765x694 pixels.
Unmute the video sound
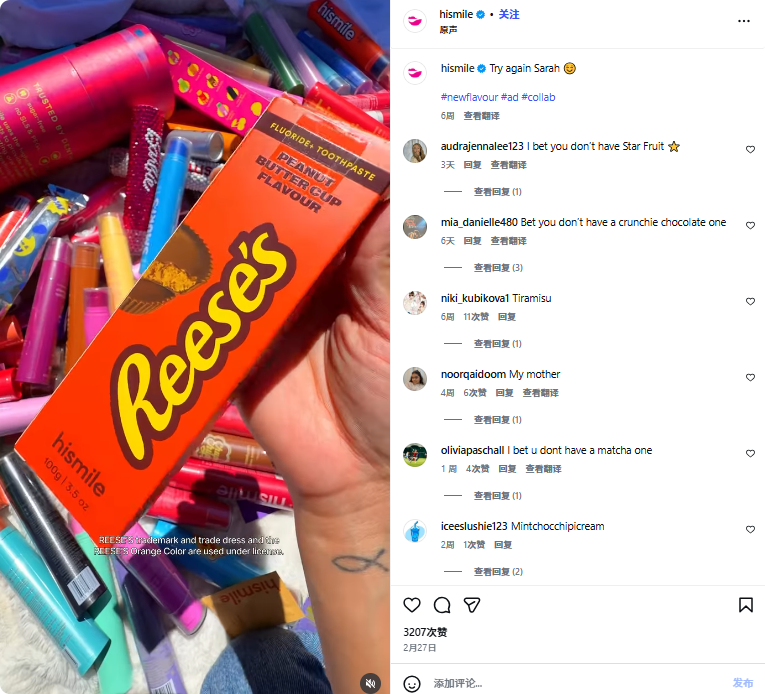pos(370,683)
